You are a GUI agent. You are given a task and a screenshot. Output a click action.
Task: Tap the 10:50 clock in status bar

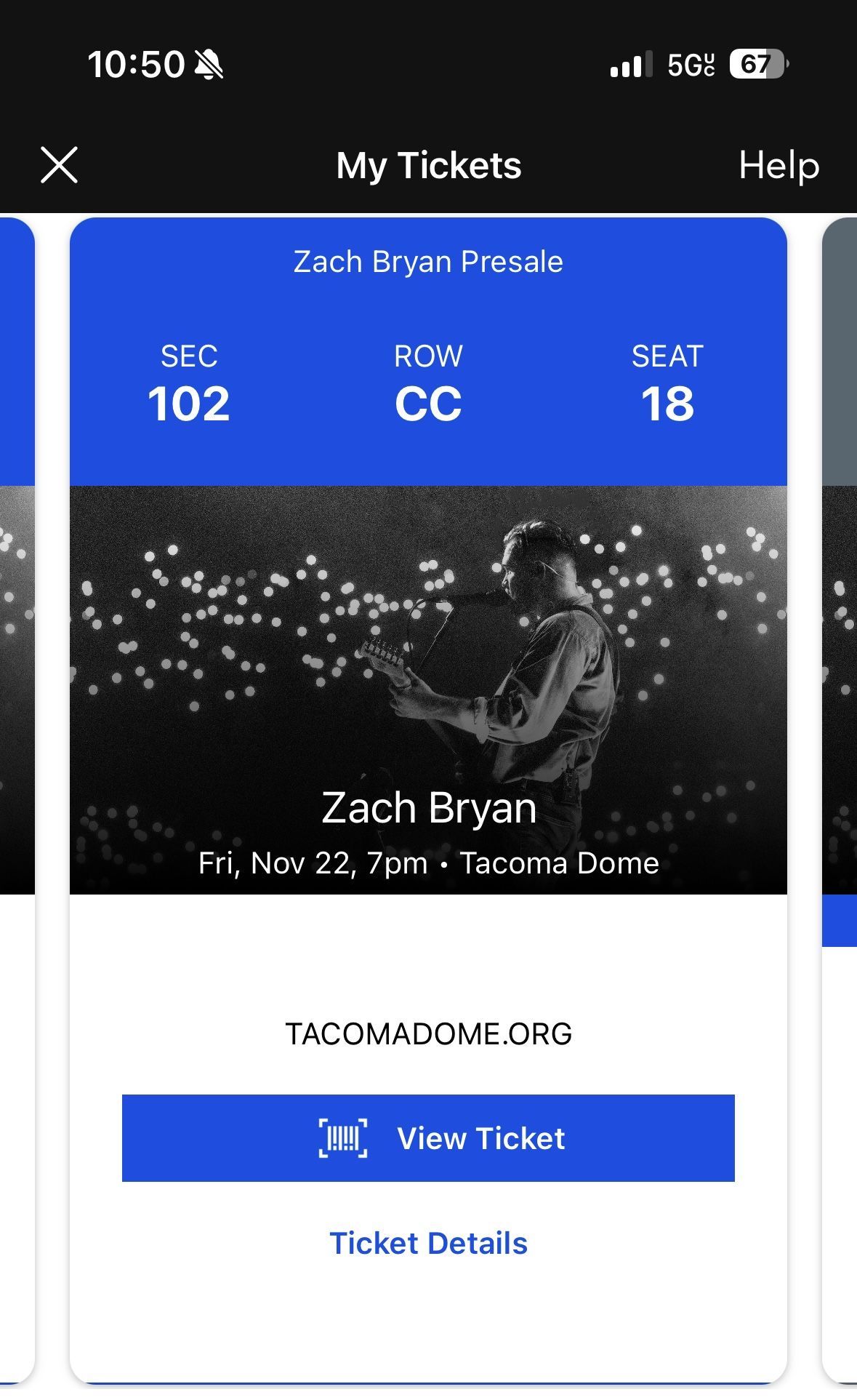point(134,65)
